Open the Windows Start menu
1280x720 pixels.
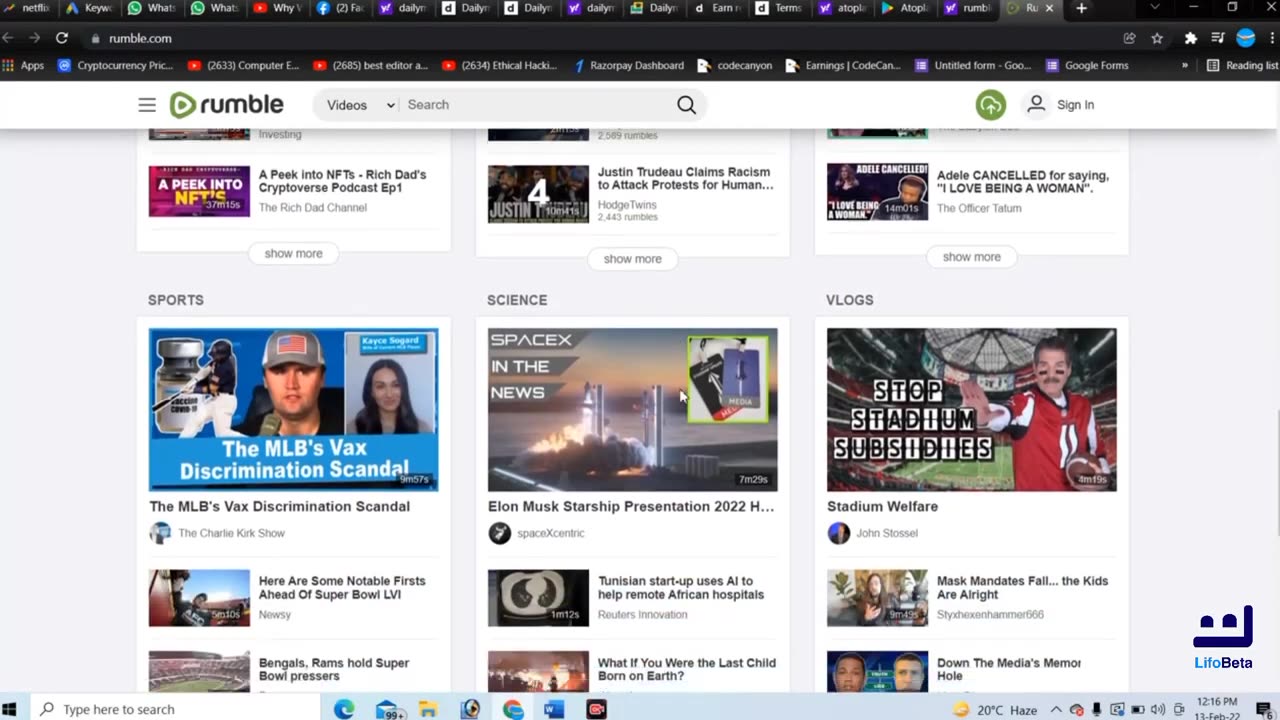click(10, 709)
